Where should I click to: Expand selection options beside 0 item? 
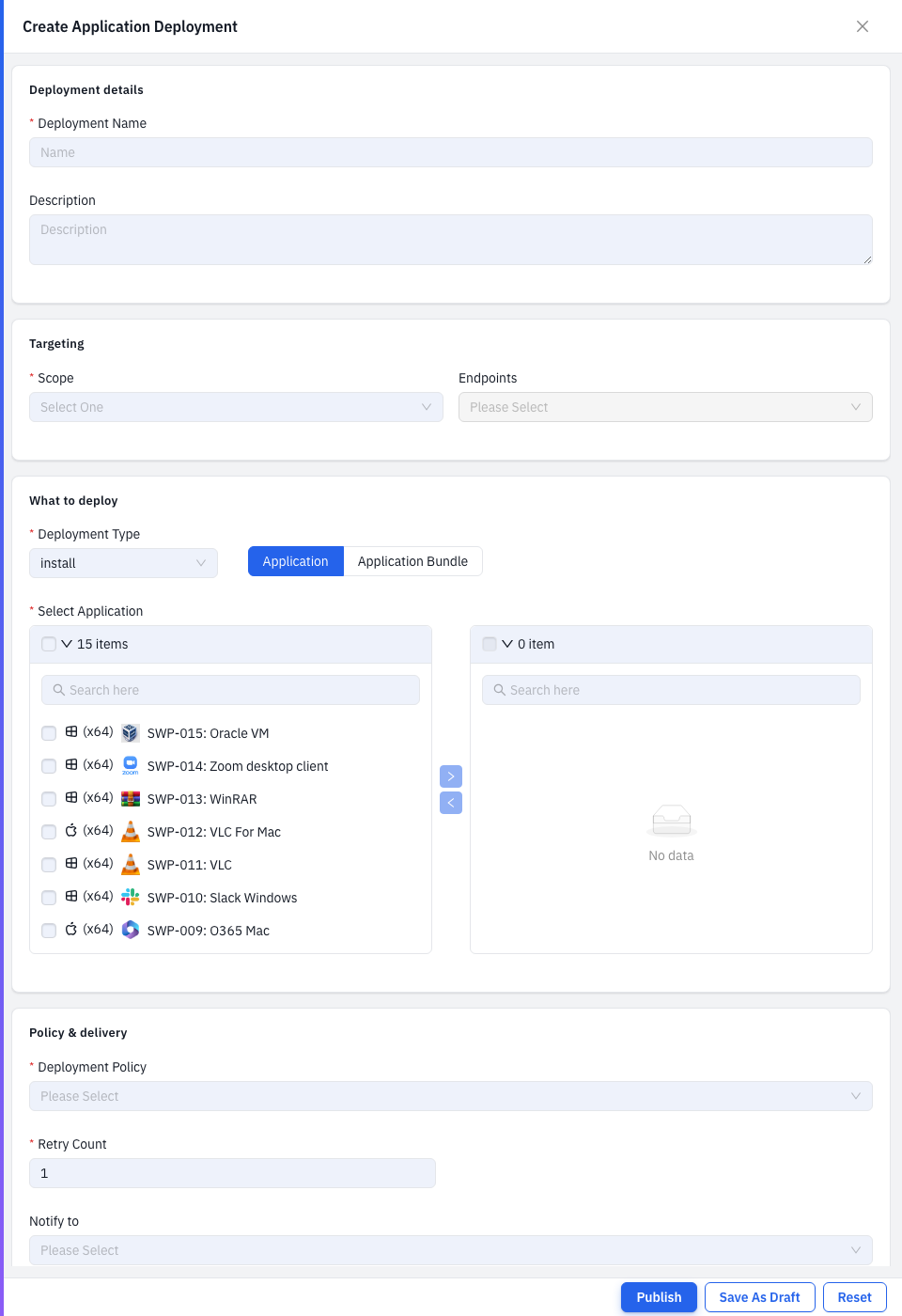click(507, 644)
